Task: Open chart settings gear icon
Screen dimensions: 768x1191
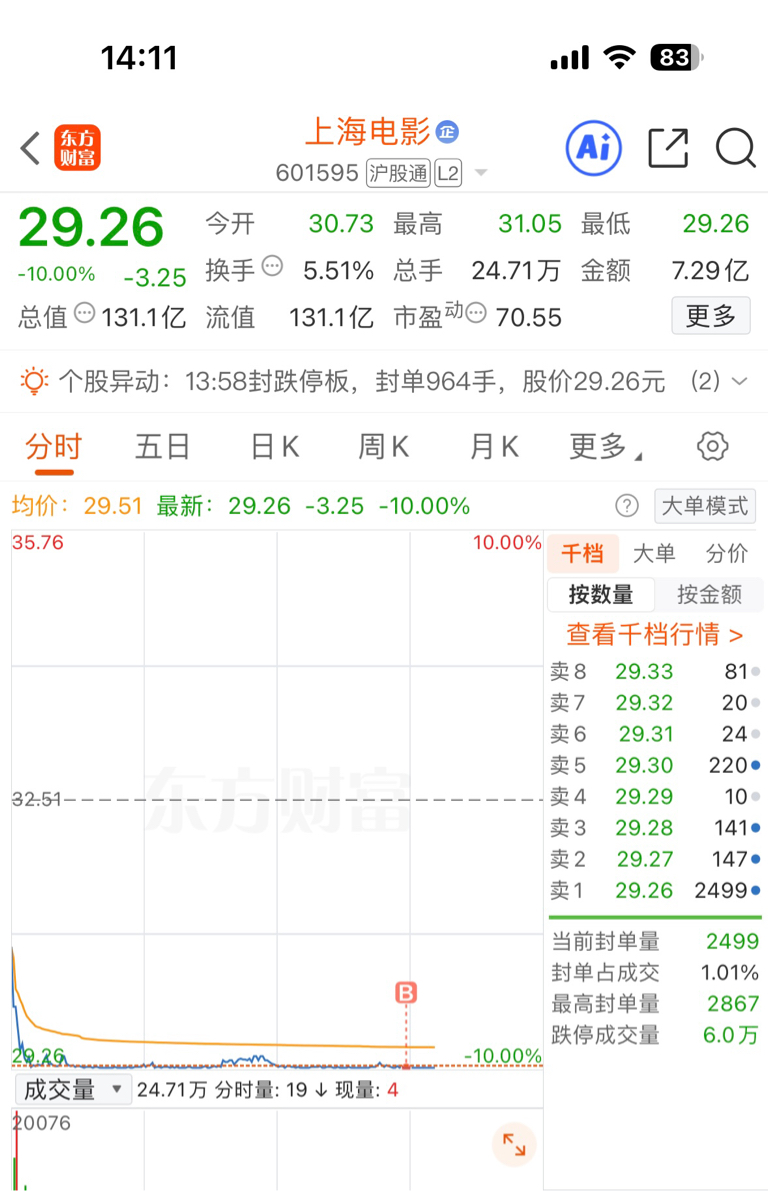Action: [x=713, y=447]
